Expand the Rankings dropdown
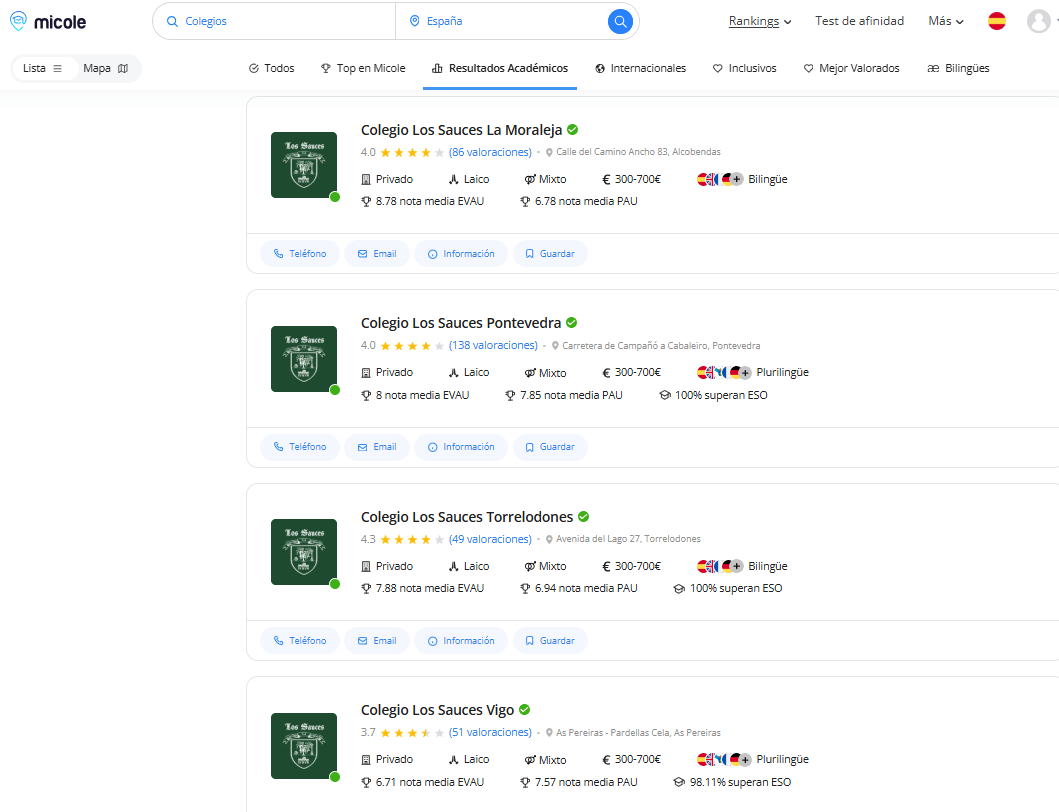Screen dimensions: 1059x812 tap(759, 21)
